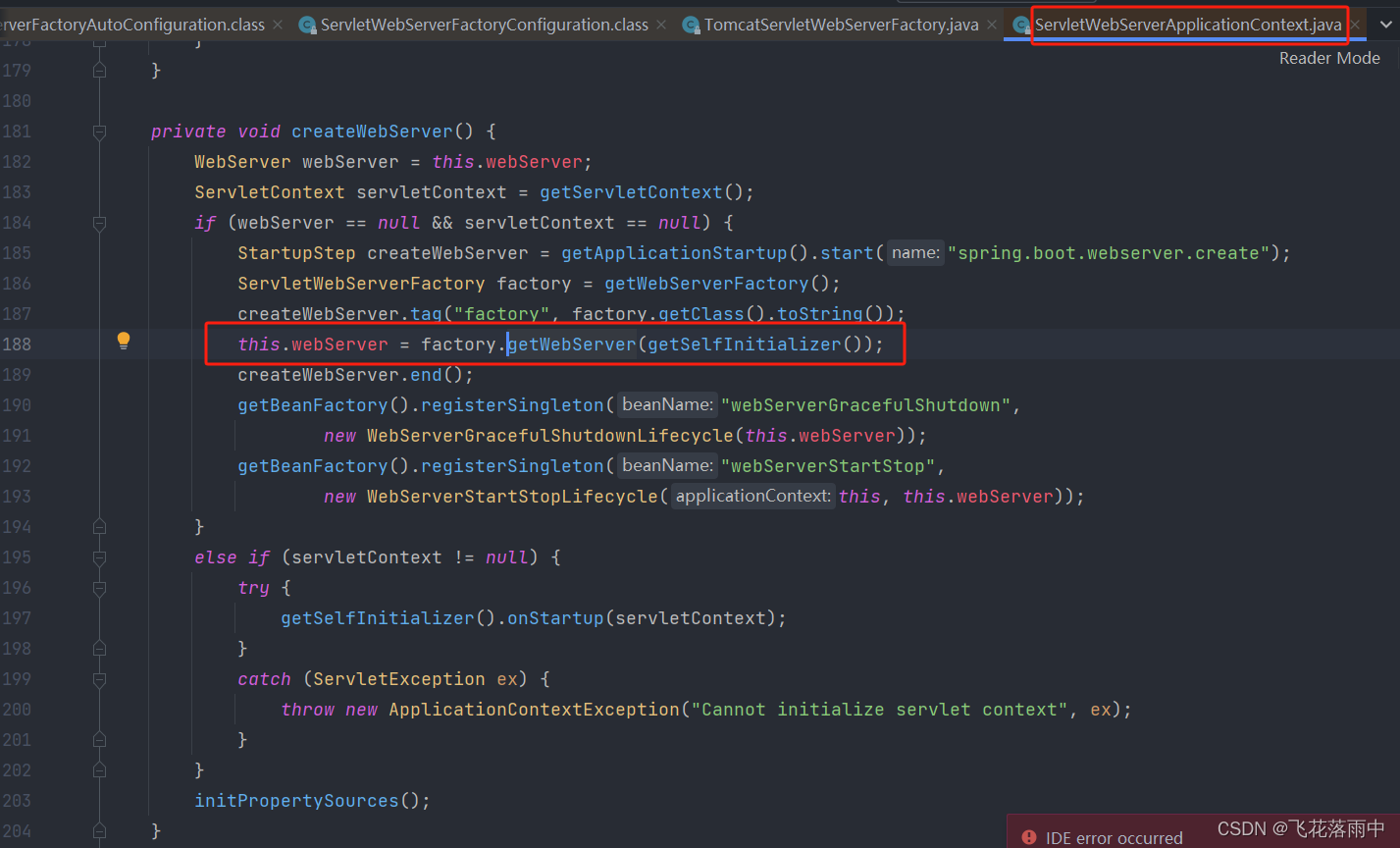Click line number 195 in the gutter
The width and height of the screenshot is (1400, 848).
click(x=17, y=557)
